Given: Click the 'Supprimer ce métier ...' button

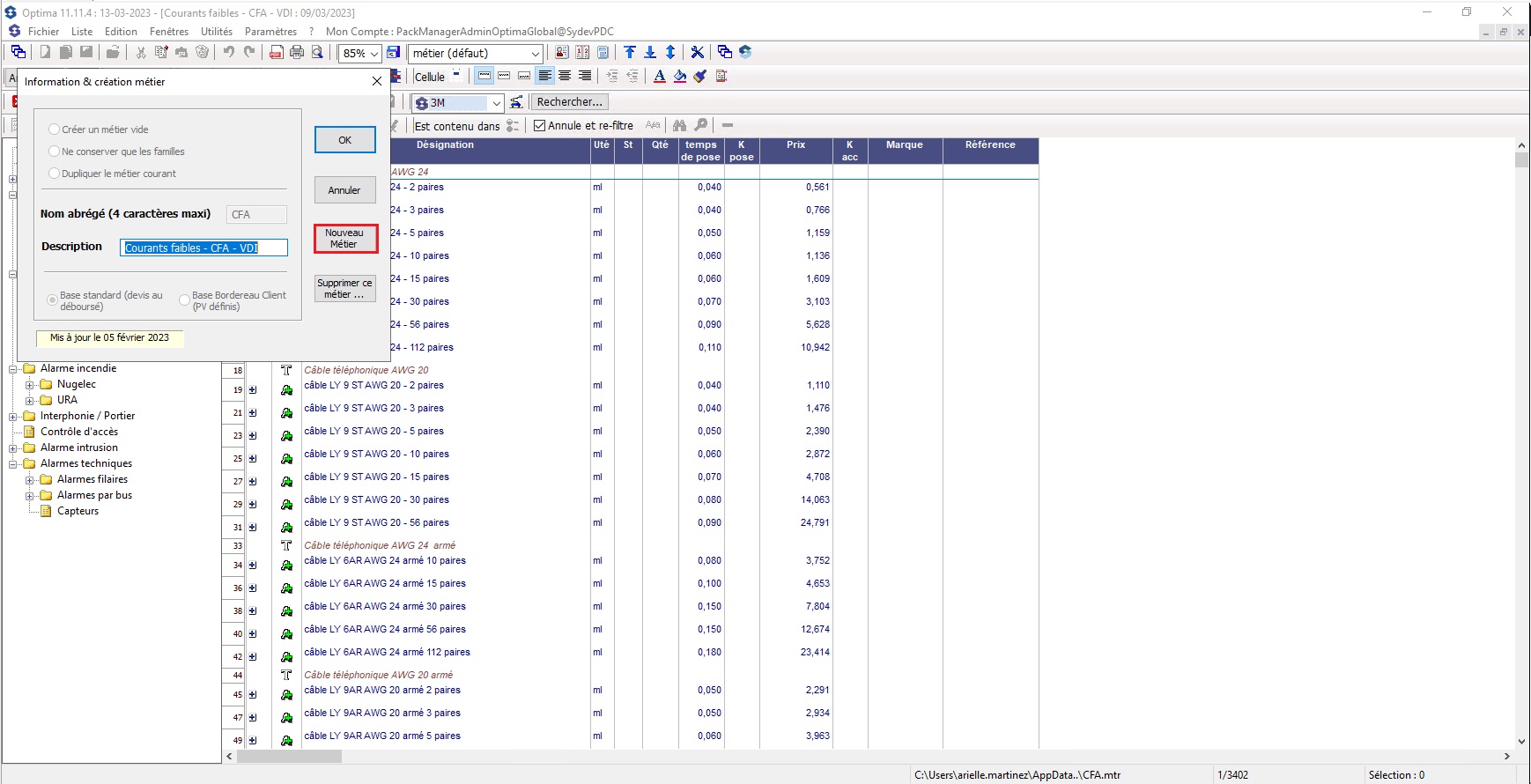Looking at the screenshot, I should click(345, 289).
